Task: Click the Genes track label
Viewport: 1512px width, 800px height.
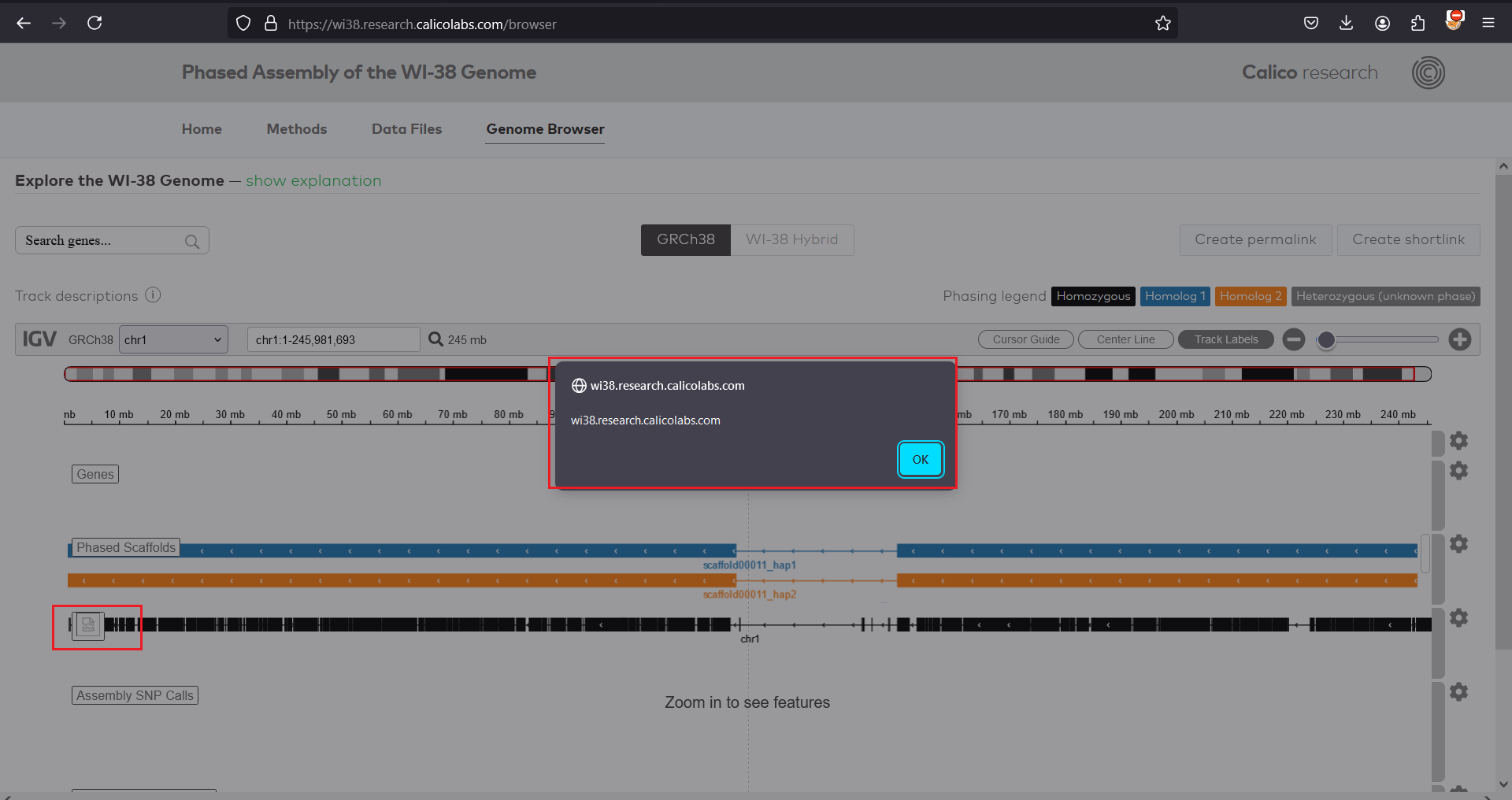Action: 95,474
